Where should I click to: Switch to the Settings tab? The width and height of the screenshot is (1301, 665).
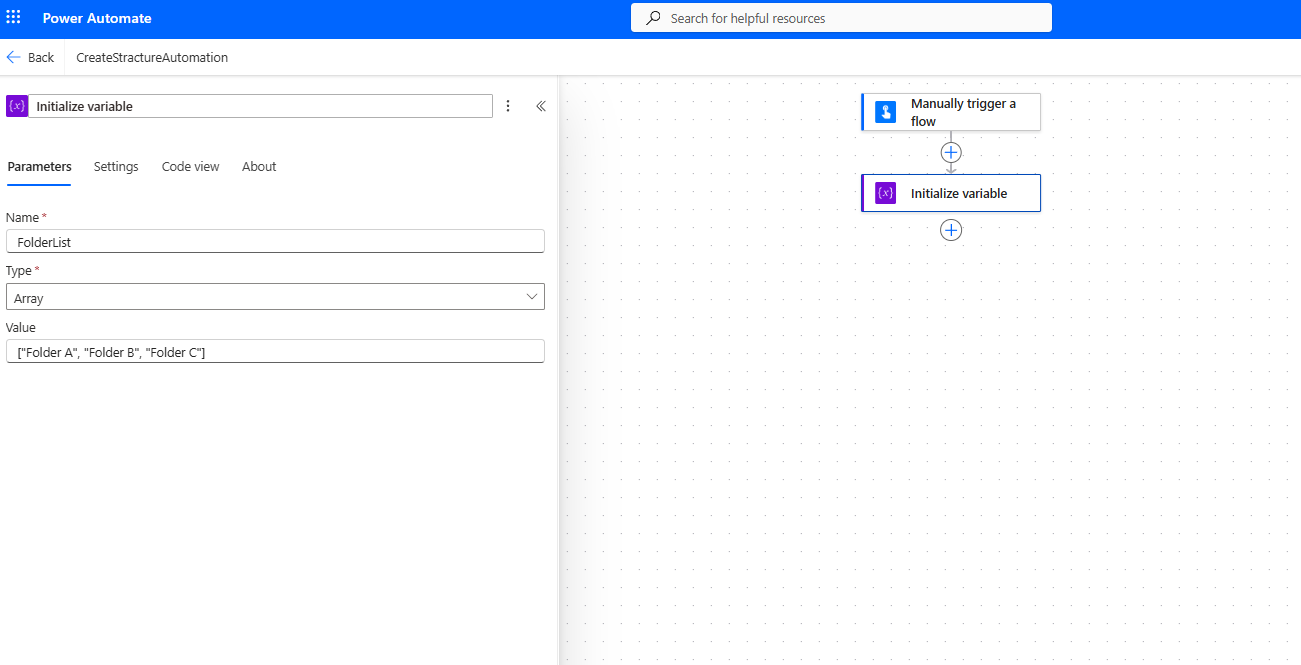[116, 167]
